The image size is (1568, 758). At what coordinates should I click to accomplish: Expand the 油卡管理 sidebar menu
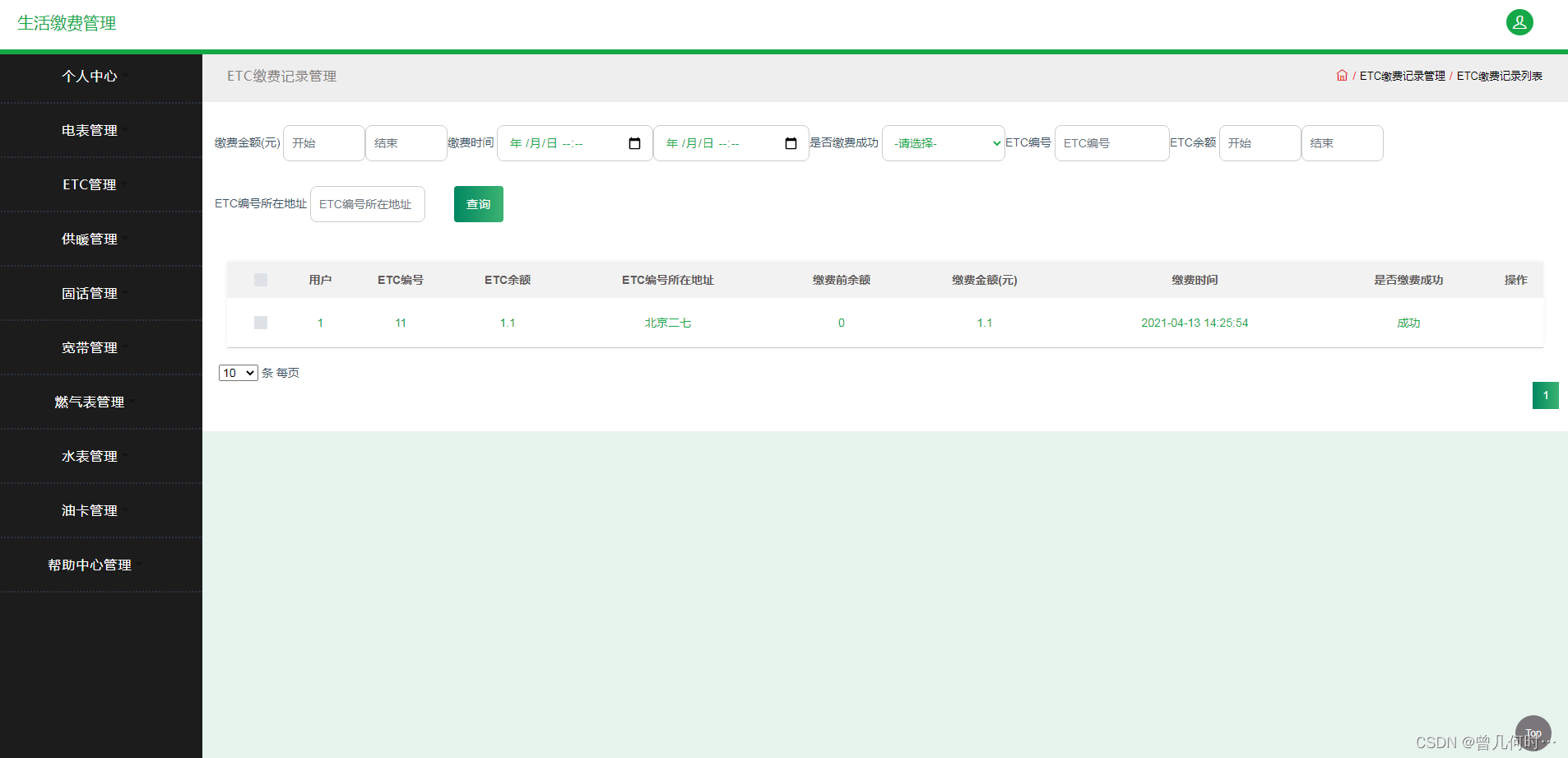coord(90,511)
